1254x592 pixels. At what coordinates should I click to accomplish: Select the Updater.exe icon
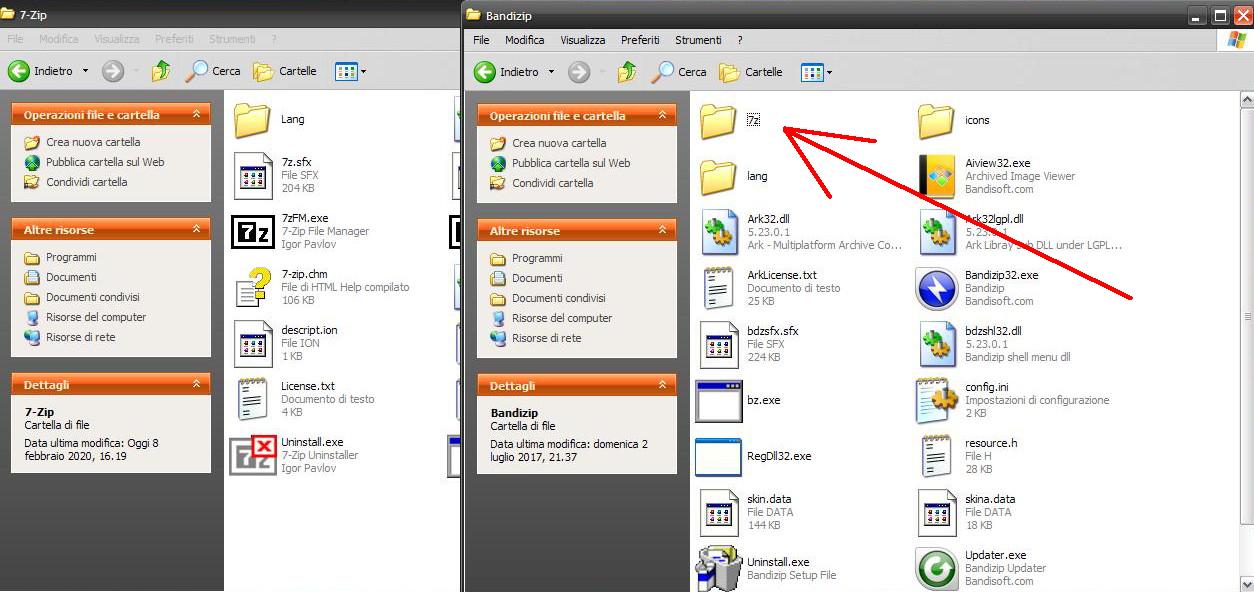click(x=936, y=568)
